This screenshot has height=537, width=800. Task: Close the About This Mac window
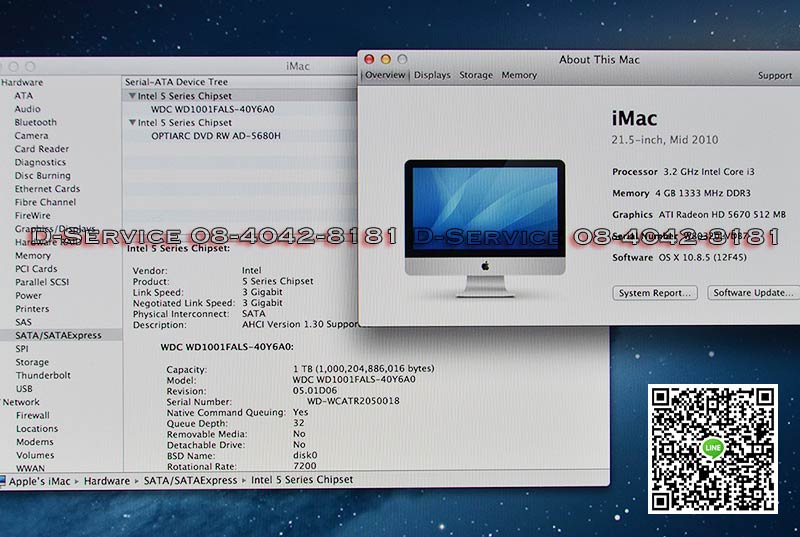369,59
